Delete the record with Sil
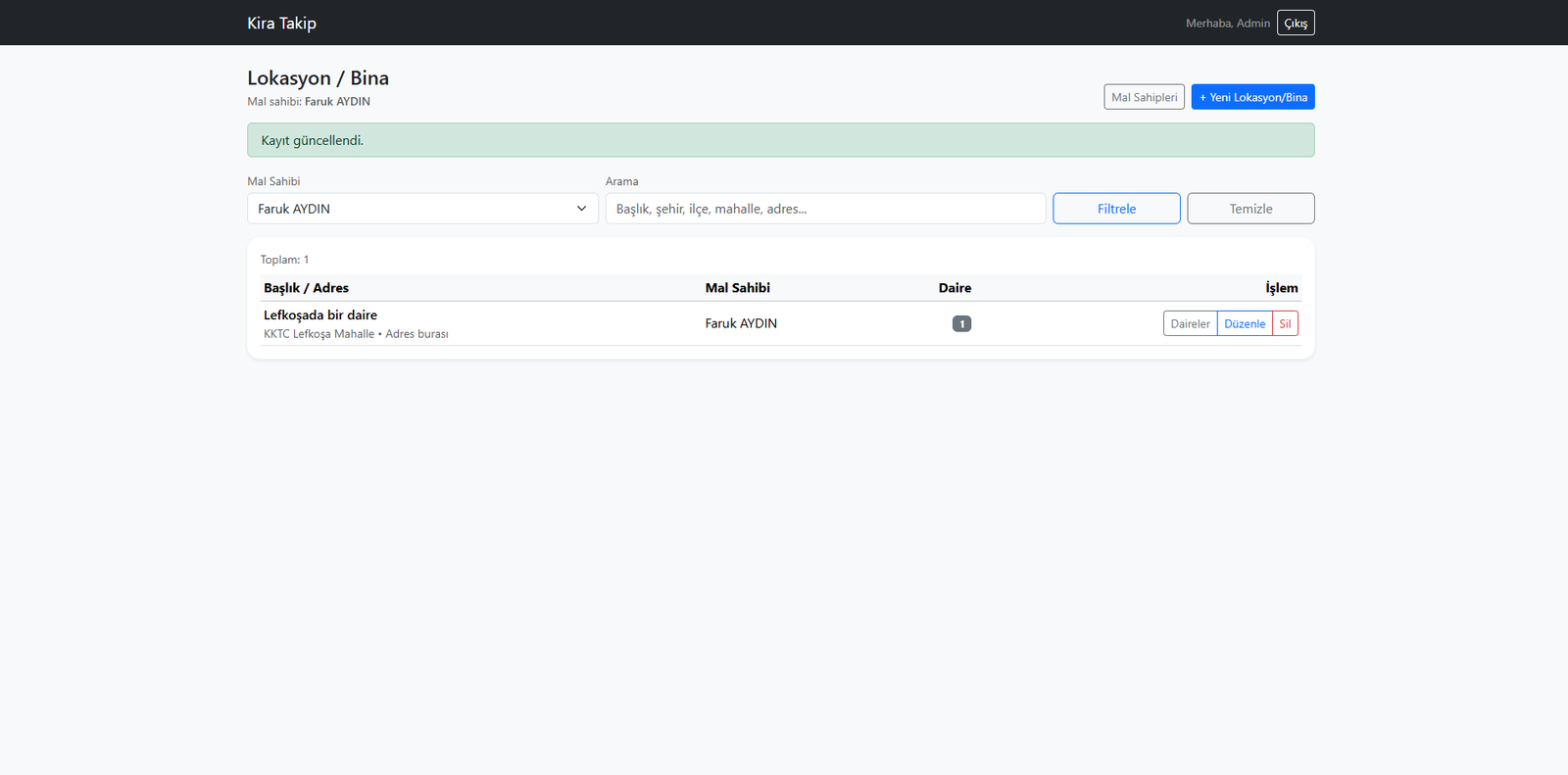 (x=1285, y=324)
